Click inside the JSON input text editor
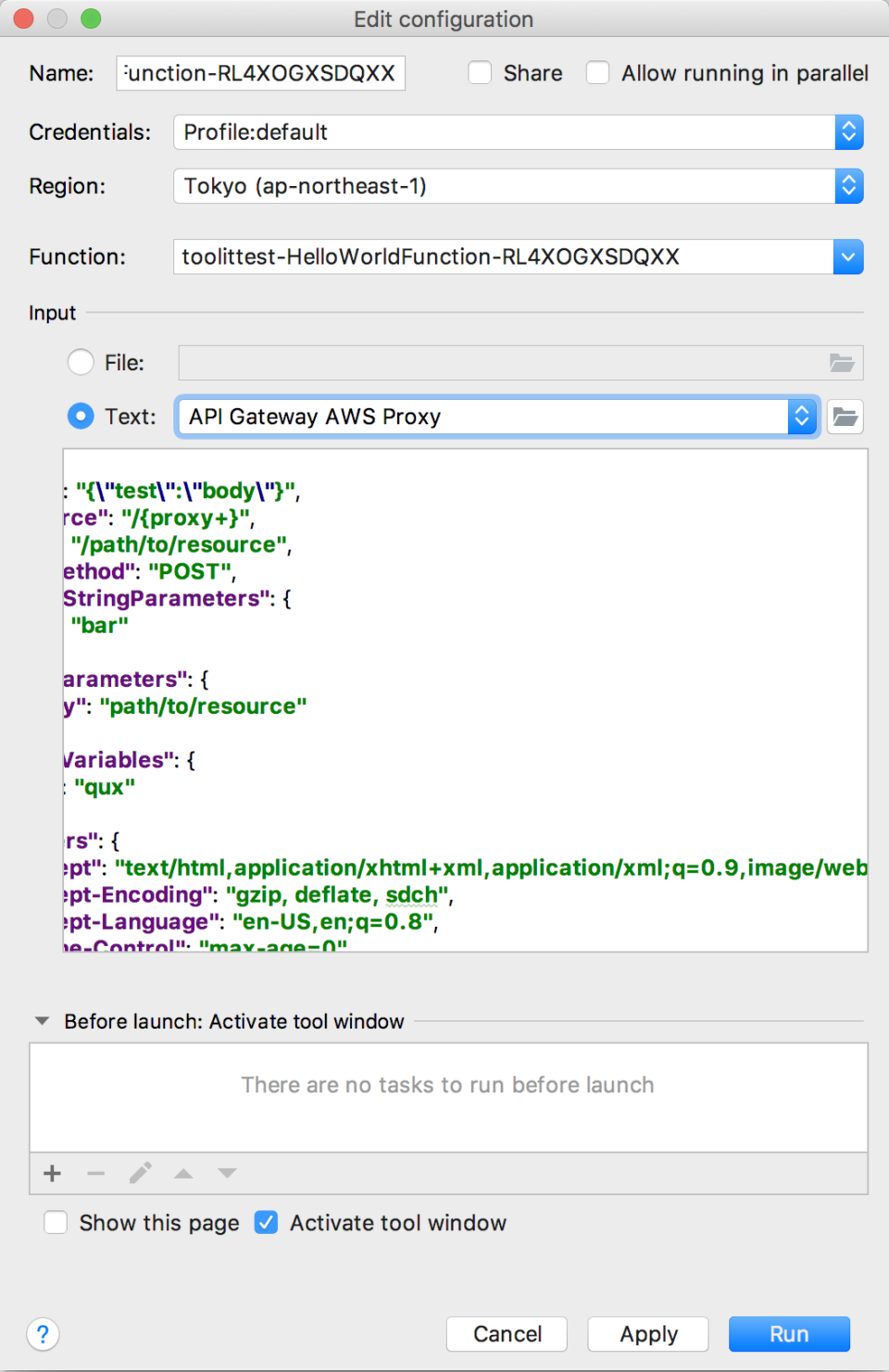The width and height of the screenshot is (889, 1372). (x=466, y=701)
